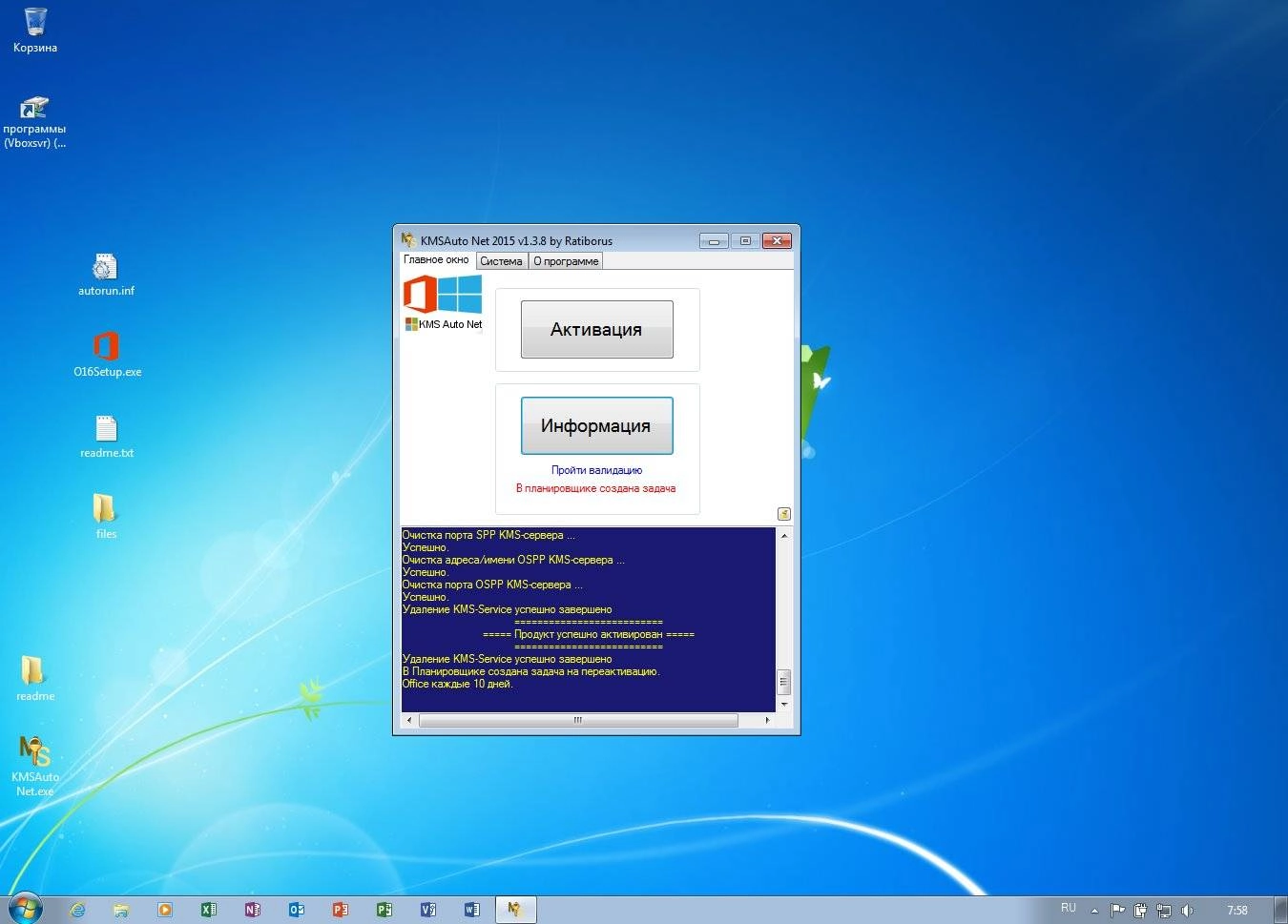Click the log line 'Продукт успешно активирован'

click(589, 634)
